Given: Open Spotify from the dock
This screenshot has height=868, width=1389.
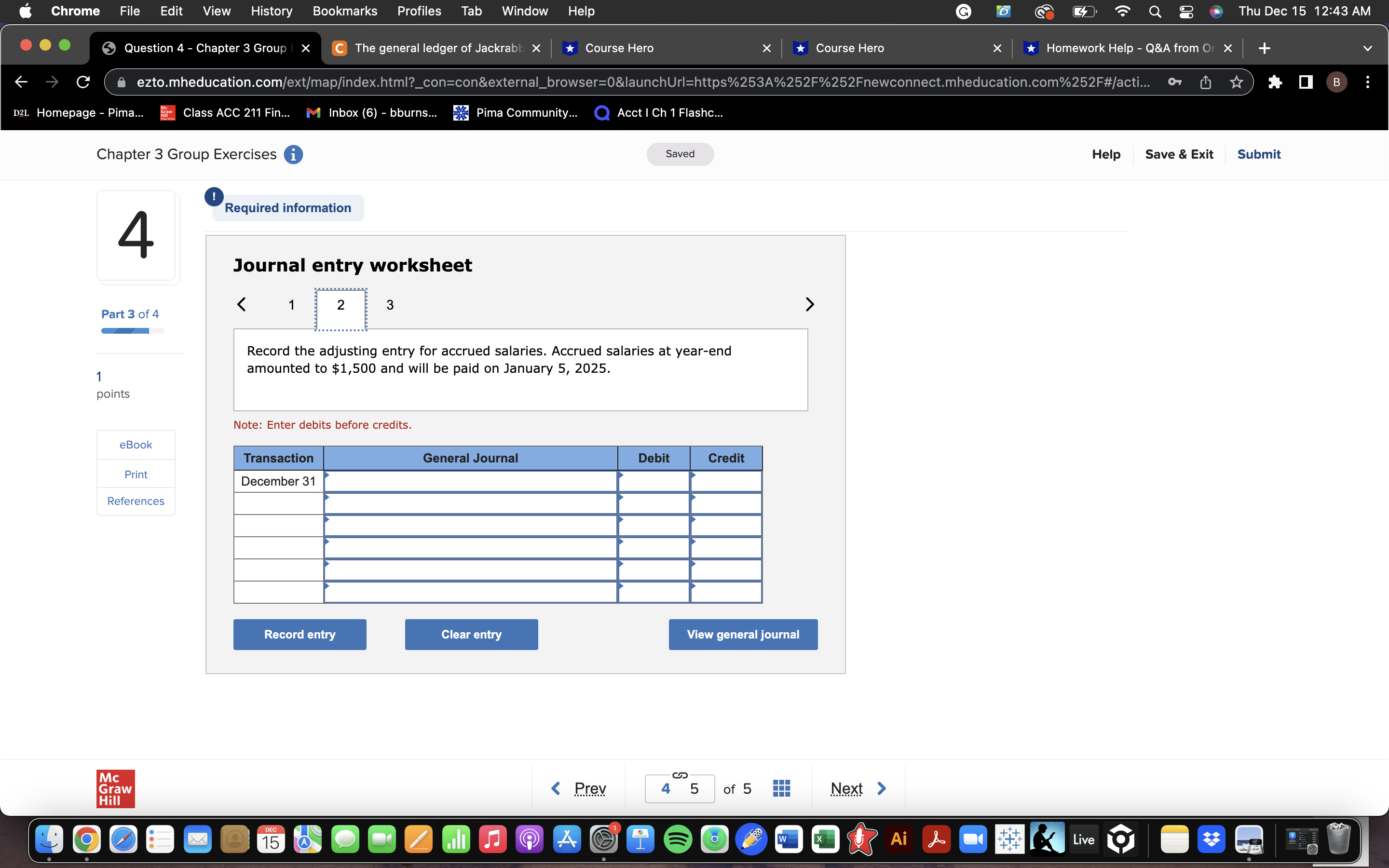Looking at the screenshot, I should pos(677,839).
